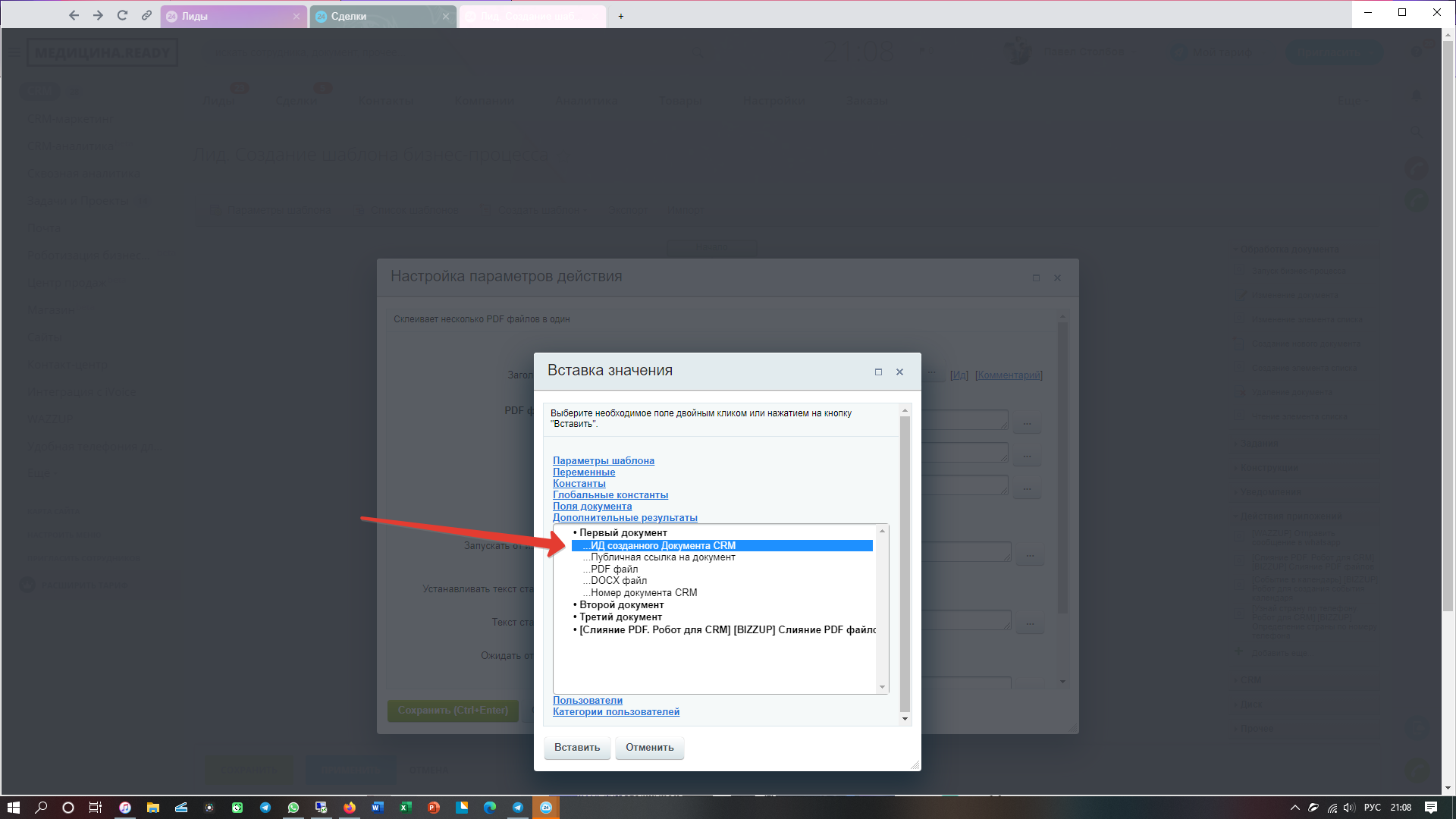Open Excel from the taskbar
The image size is (1456, 819).
pos(405,808)
